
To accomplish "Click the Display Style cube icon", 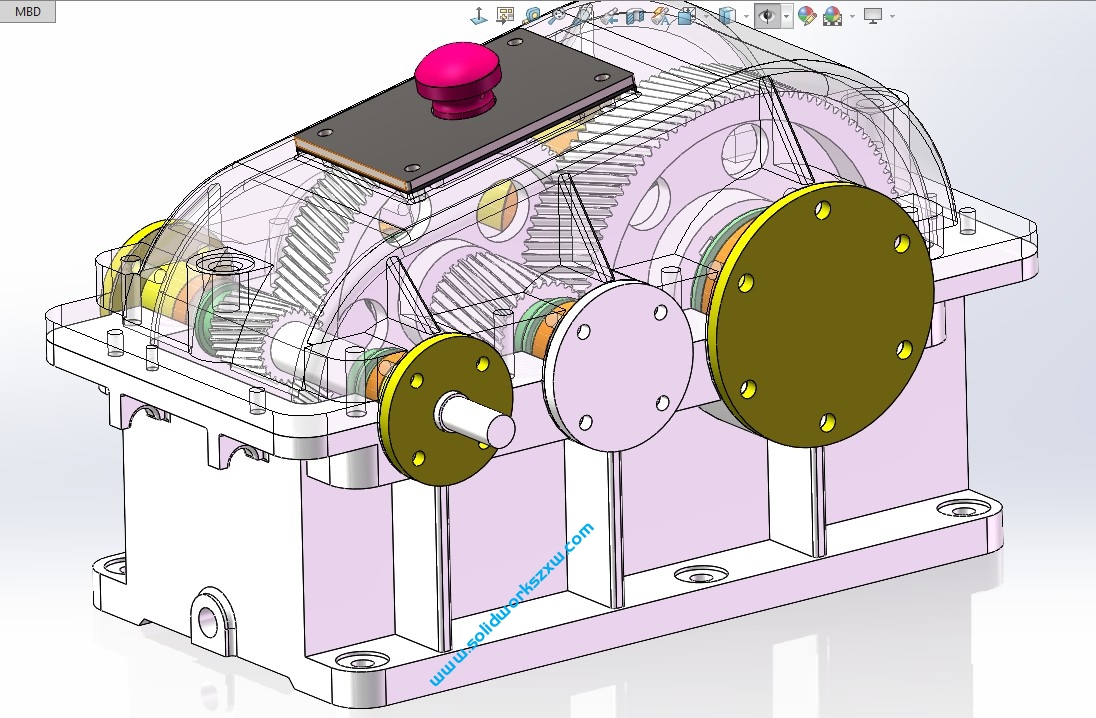I will [x=727, y=15].
